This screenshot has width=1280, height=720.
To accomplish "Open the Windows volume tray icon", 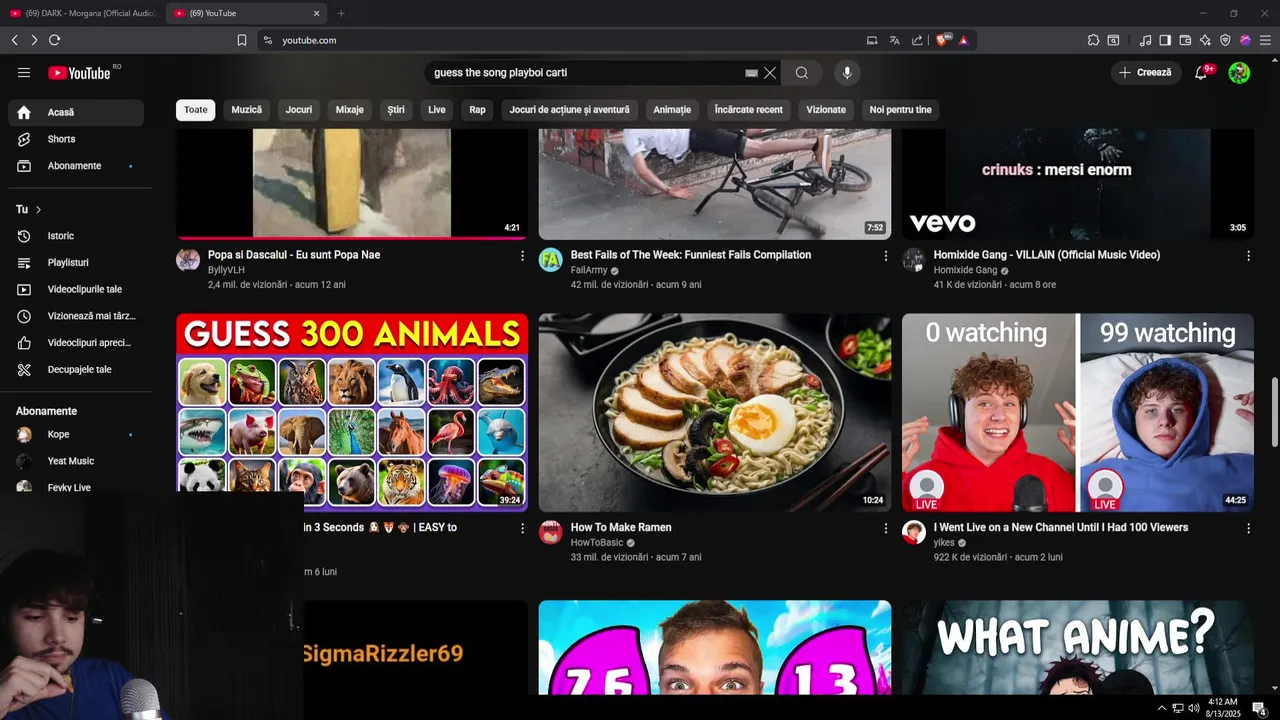I will (x=1193, y=708).
